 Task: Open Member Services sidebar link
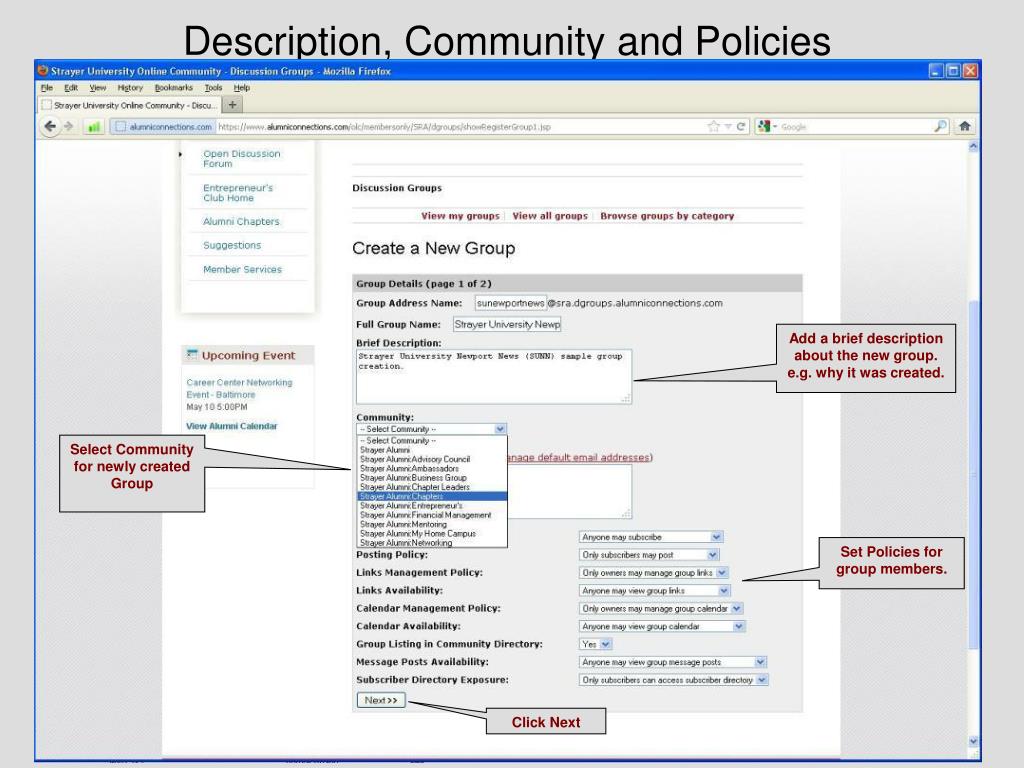coord(242,269)
